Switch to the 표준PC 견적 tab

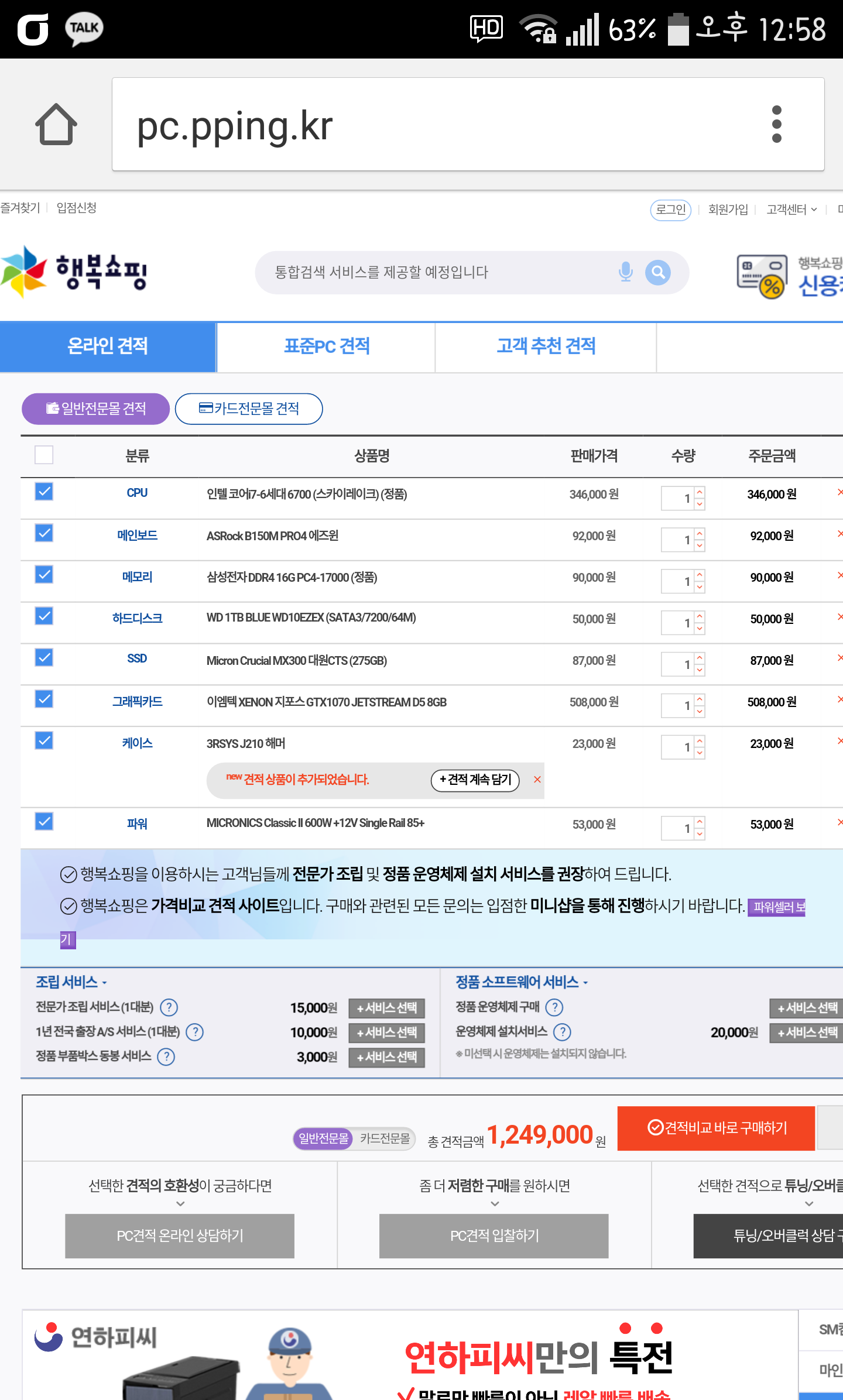point(326,346)
